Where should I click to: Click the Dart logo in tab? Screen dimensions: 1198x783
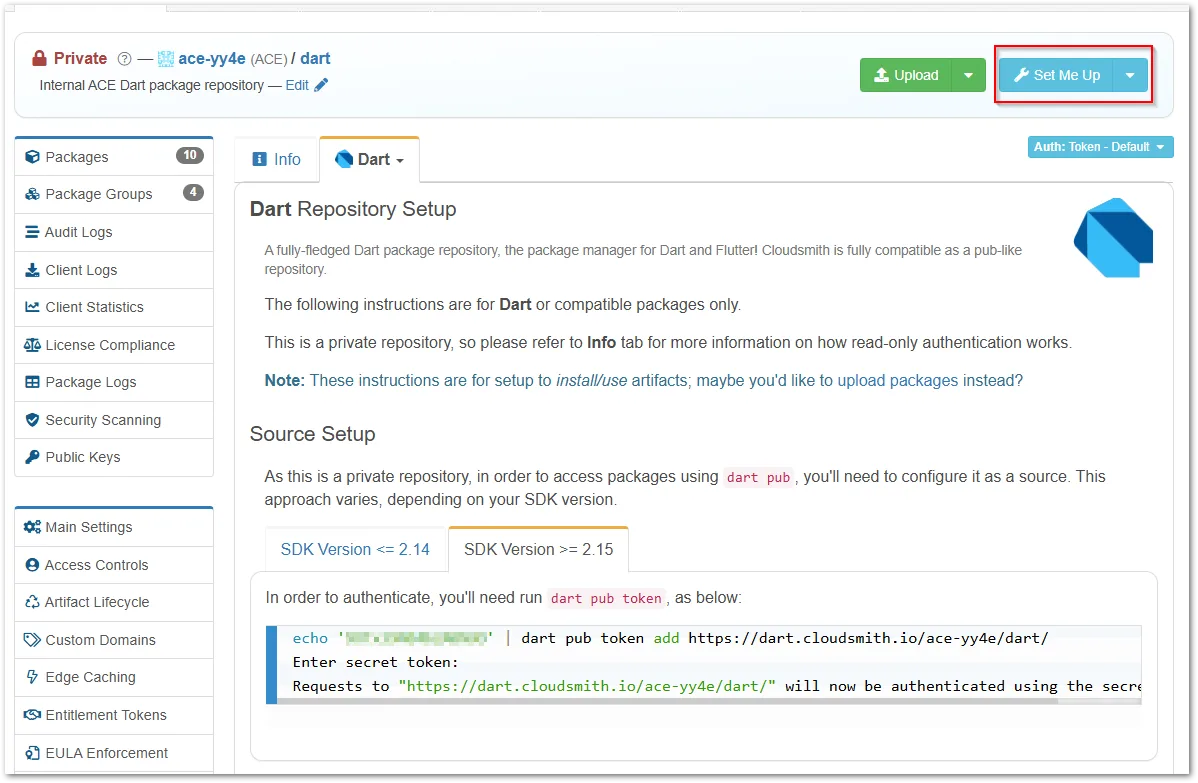click(x=344, y=159)
